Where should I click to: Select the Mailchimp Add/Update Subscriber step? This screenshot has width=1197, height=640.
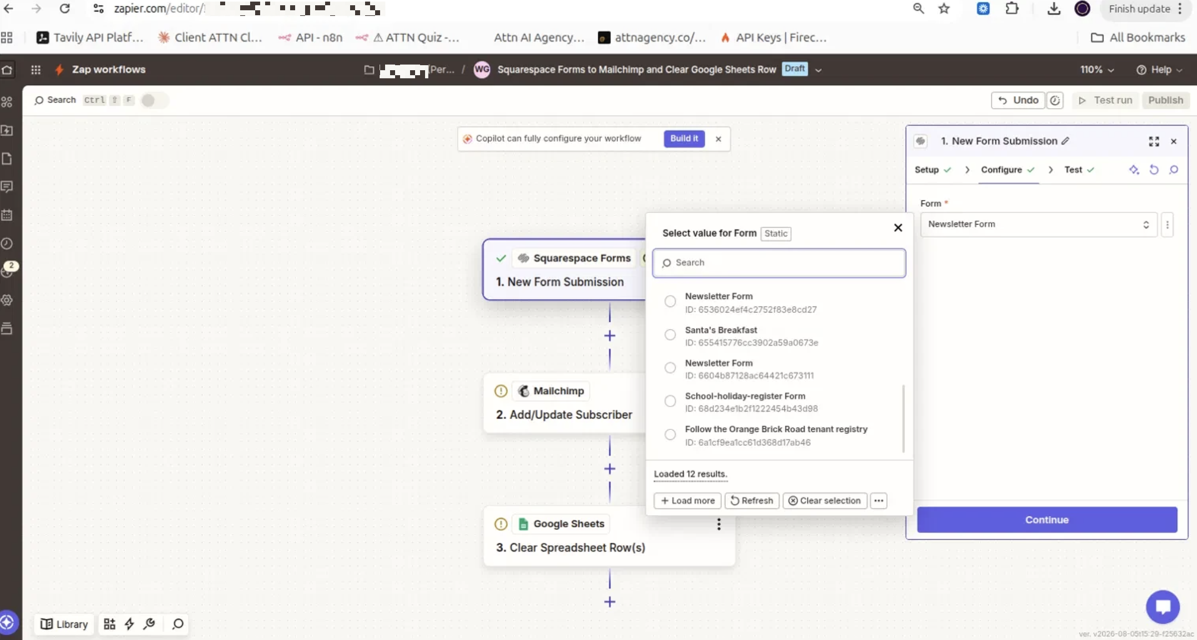(x=565, y=403)
